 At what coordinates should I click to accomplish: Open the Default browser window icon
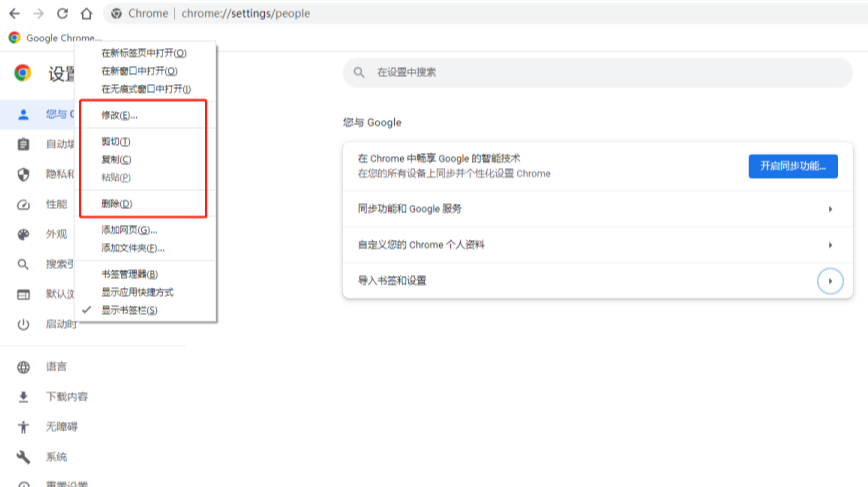[23, 294]
